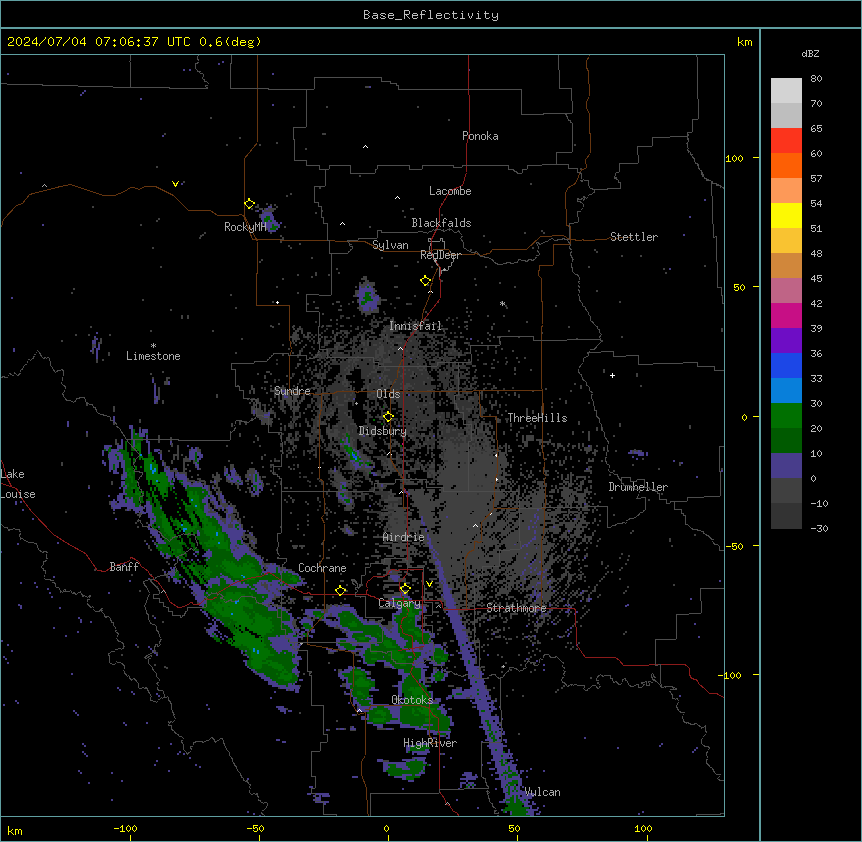Viewport: 862px width, 842px height.
Task: Click the slate purple 0-10 dBZ legend band
Action: click(x=786, y=466)
